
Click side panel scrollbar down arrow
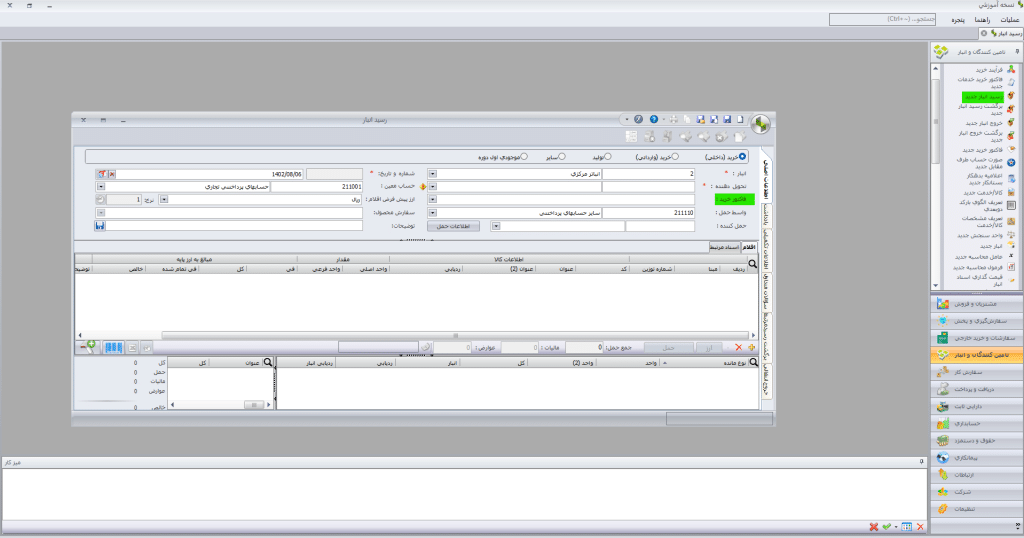click(936, 285)
